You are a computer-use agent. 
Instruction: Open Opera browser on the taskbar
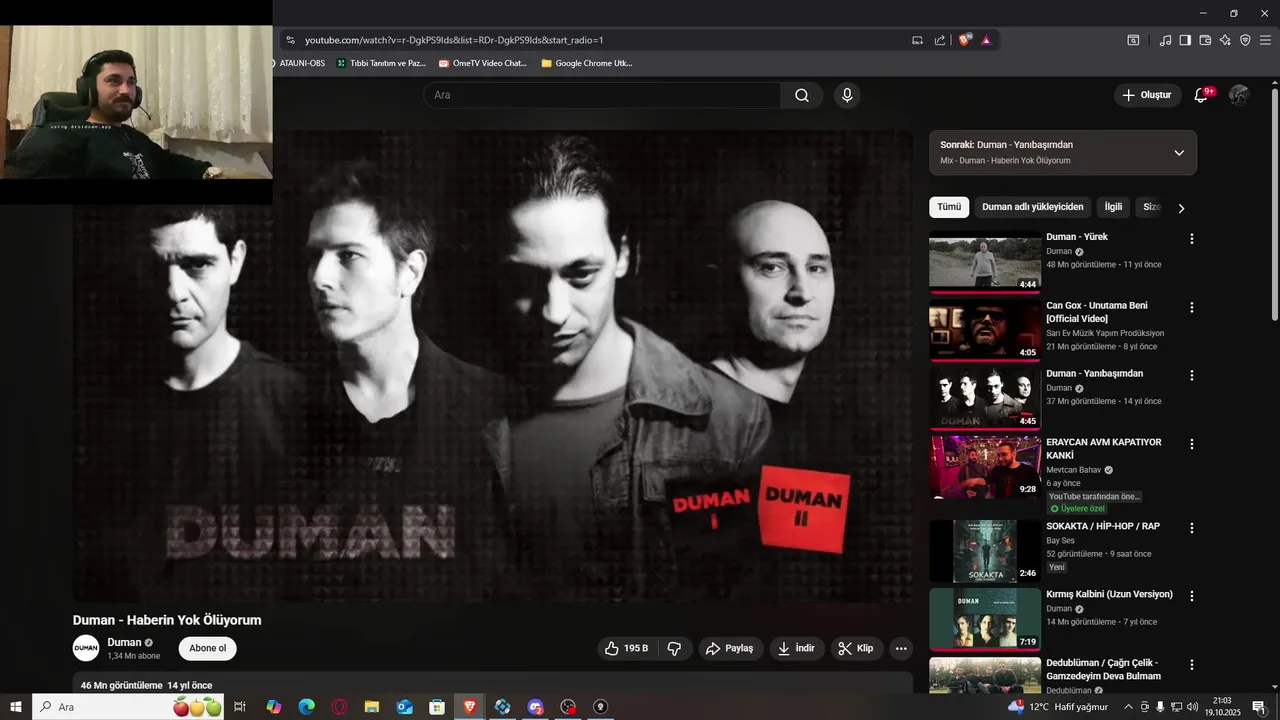340,707
